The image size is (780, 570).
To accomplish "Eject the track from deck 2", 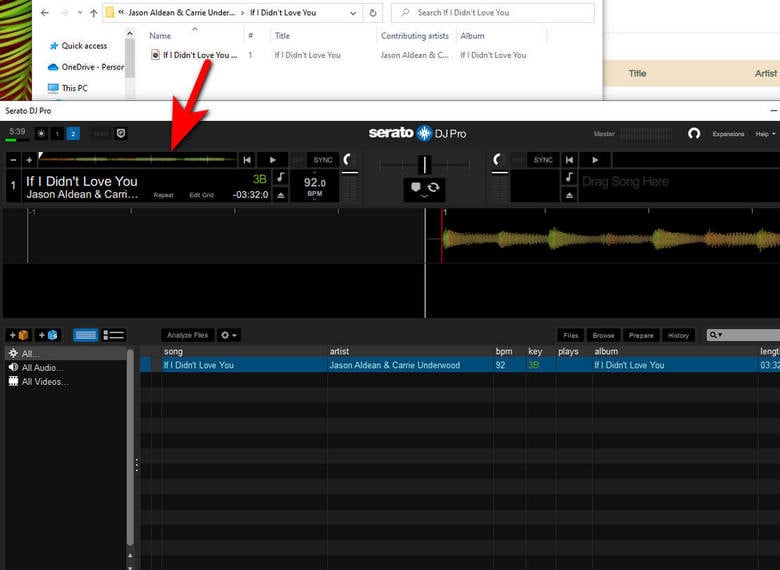I will 570,195.
